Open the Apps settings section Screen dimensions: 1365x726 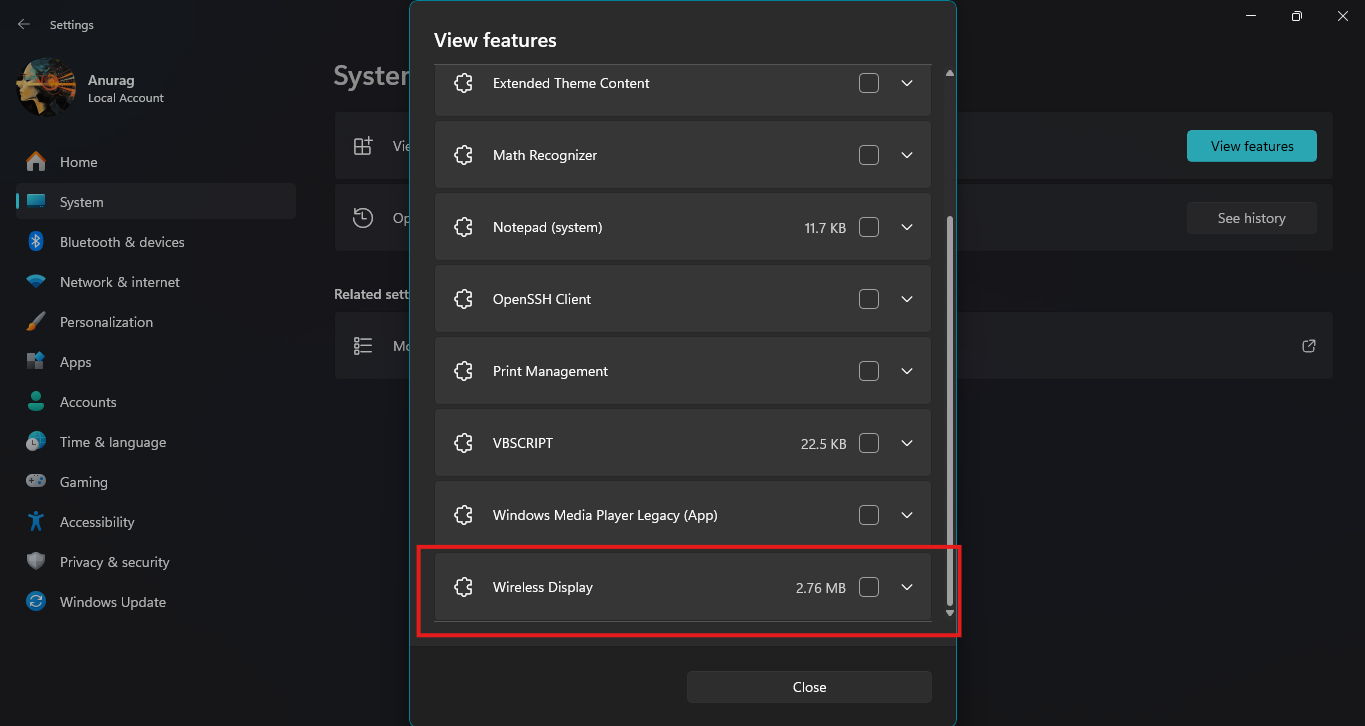[75, 362]
